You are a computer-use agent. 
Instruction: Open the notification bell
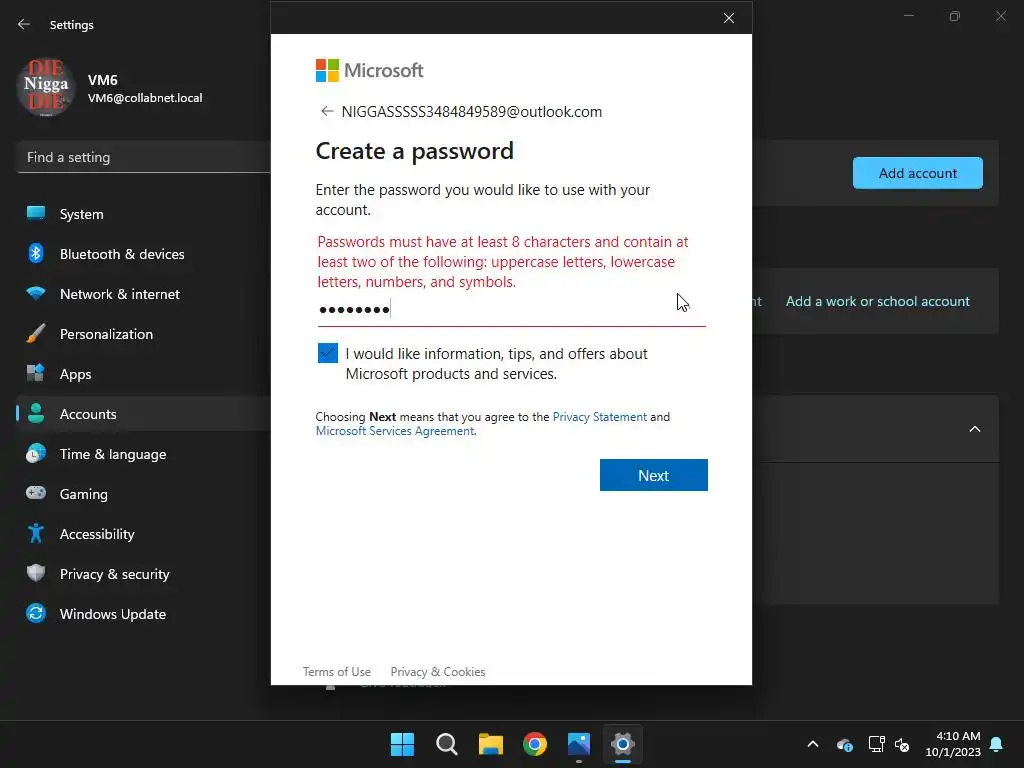(x=997, y=744)
